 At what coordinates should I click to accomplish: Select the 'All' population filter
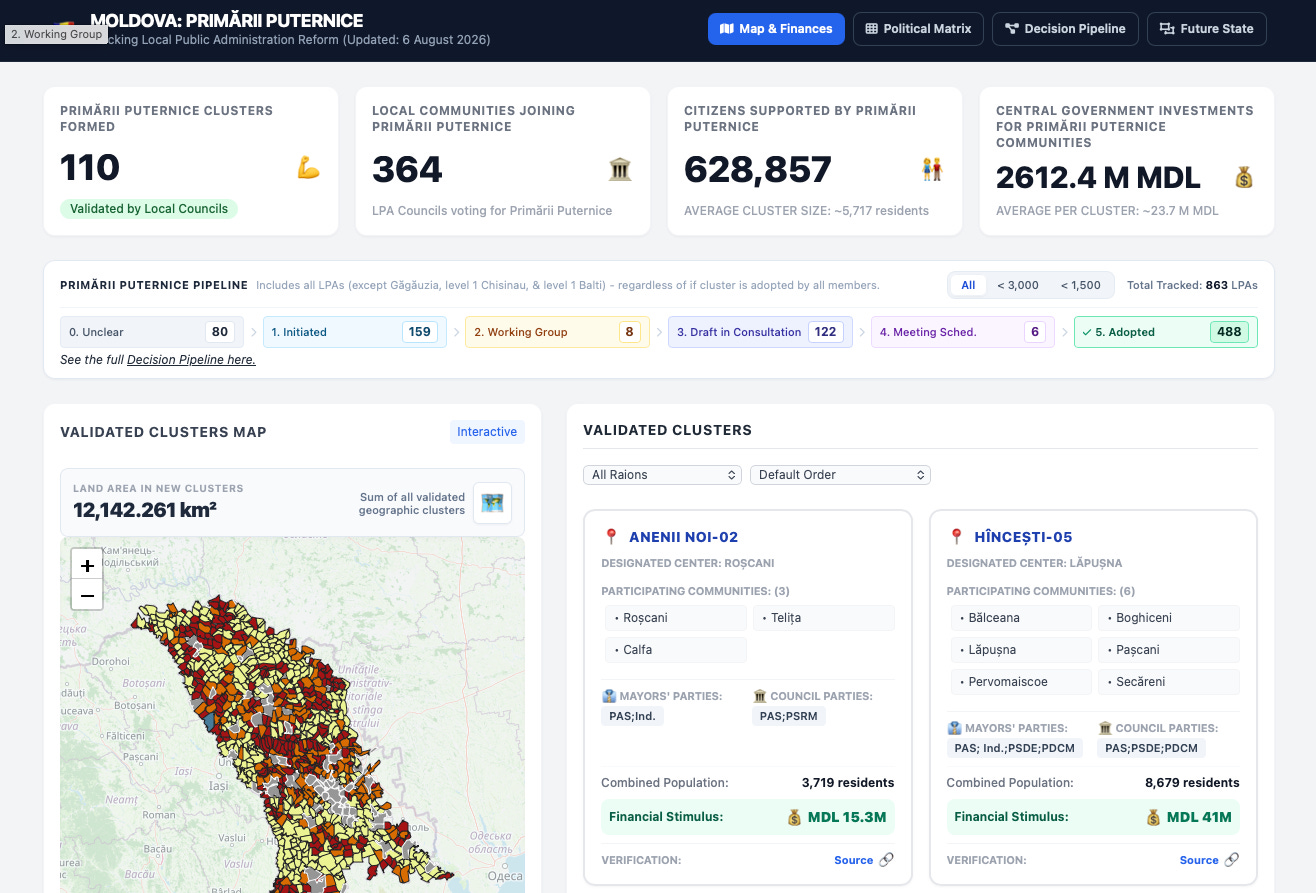pyautogui.click(x=968, y=285)
